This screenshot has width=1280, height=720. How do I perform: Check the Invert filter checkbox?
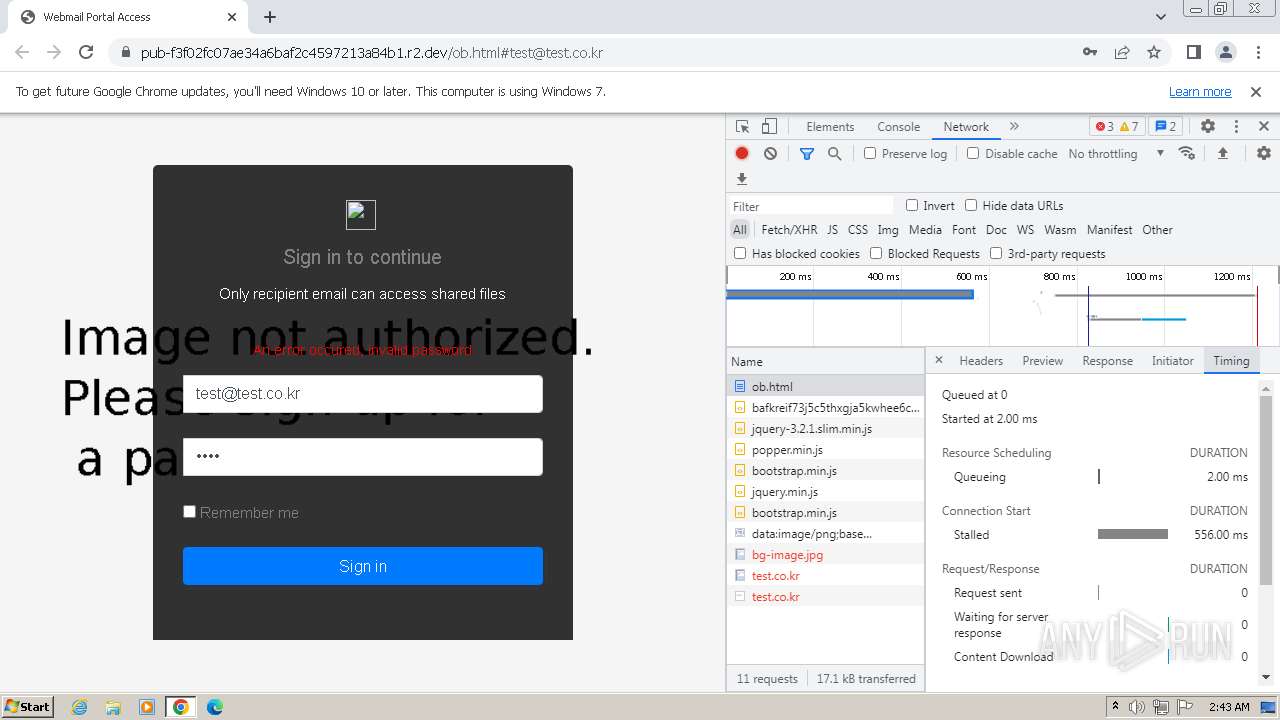912,205
